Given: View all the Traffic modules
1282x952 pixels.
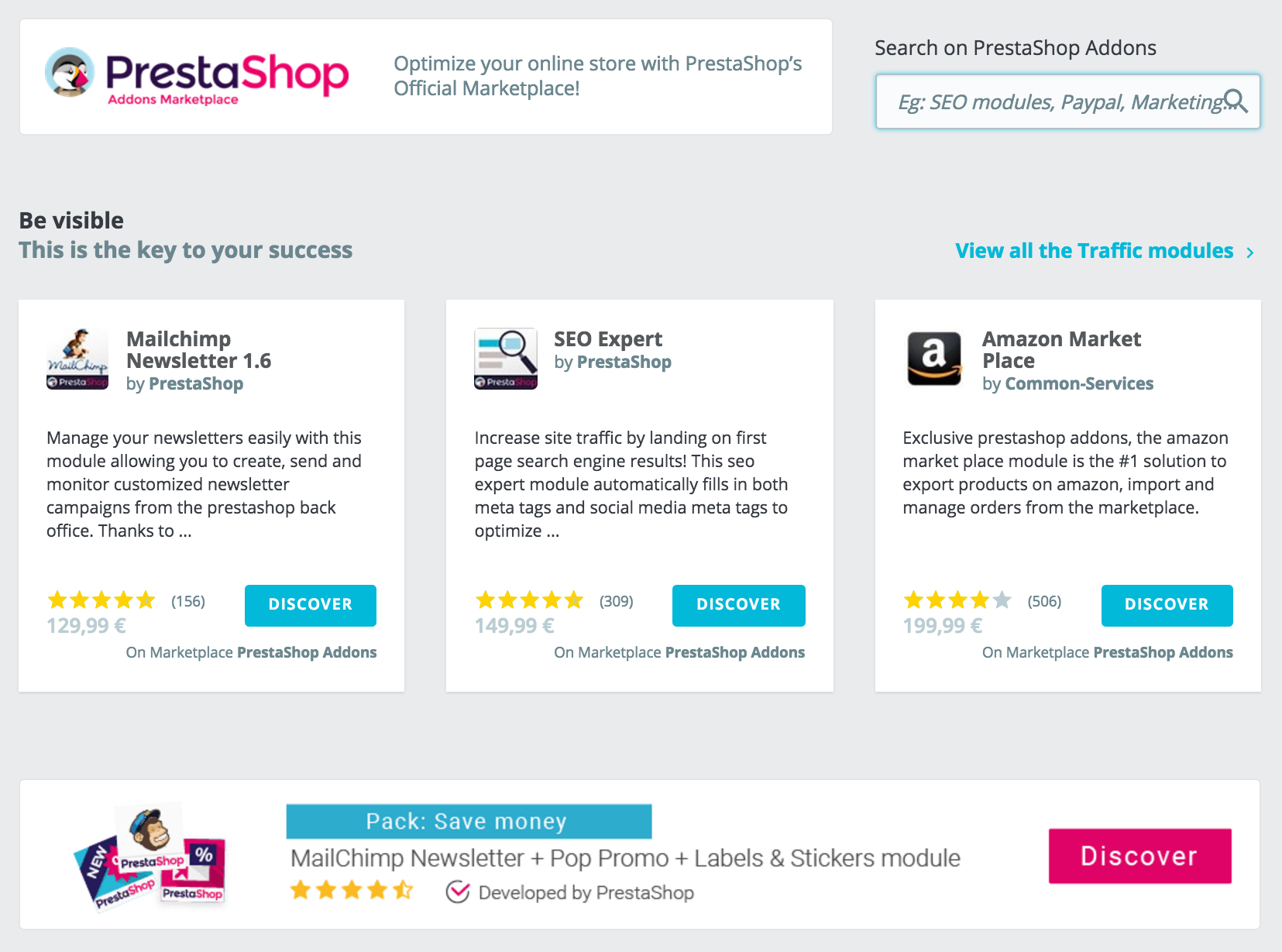Looking at the screenshot, I should click(x=1094, y=251).
